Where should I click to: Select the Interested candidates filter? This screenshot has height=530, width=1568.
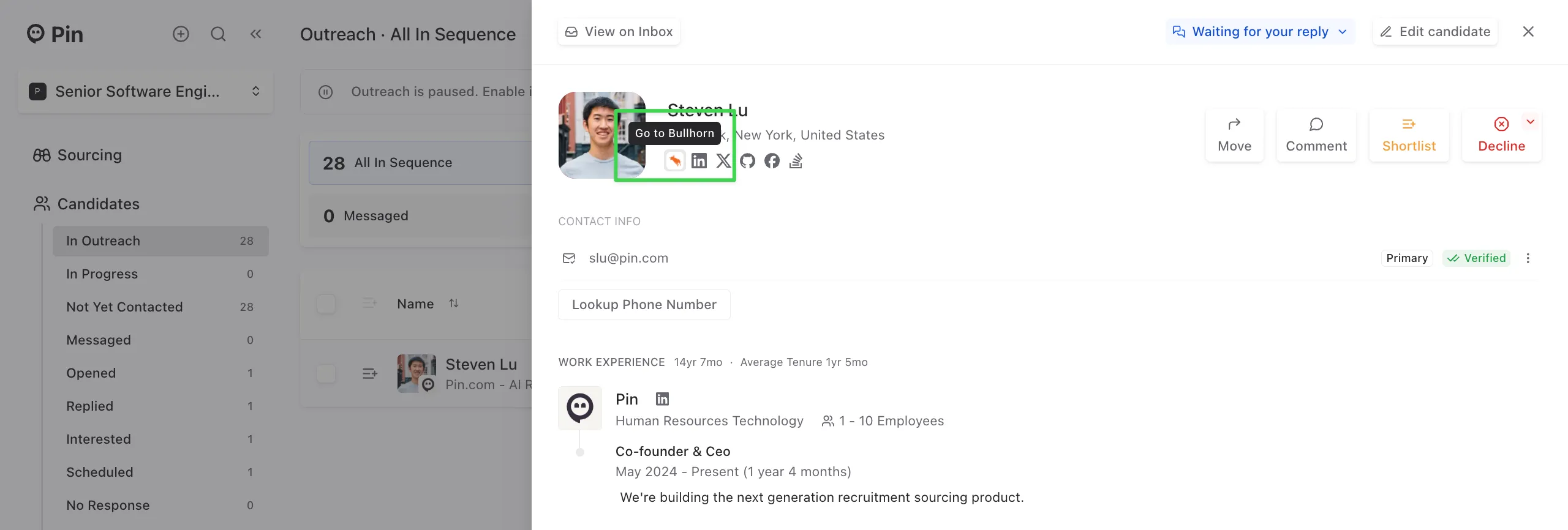160,439
